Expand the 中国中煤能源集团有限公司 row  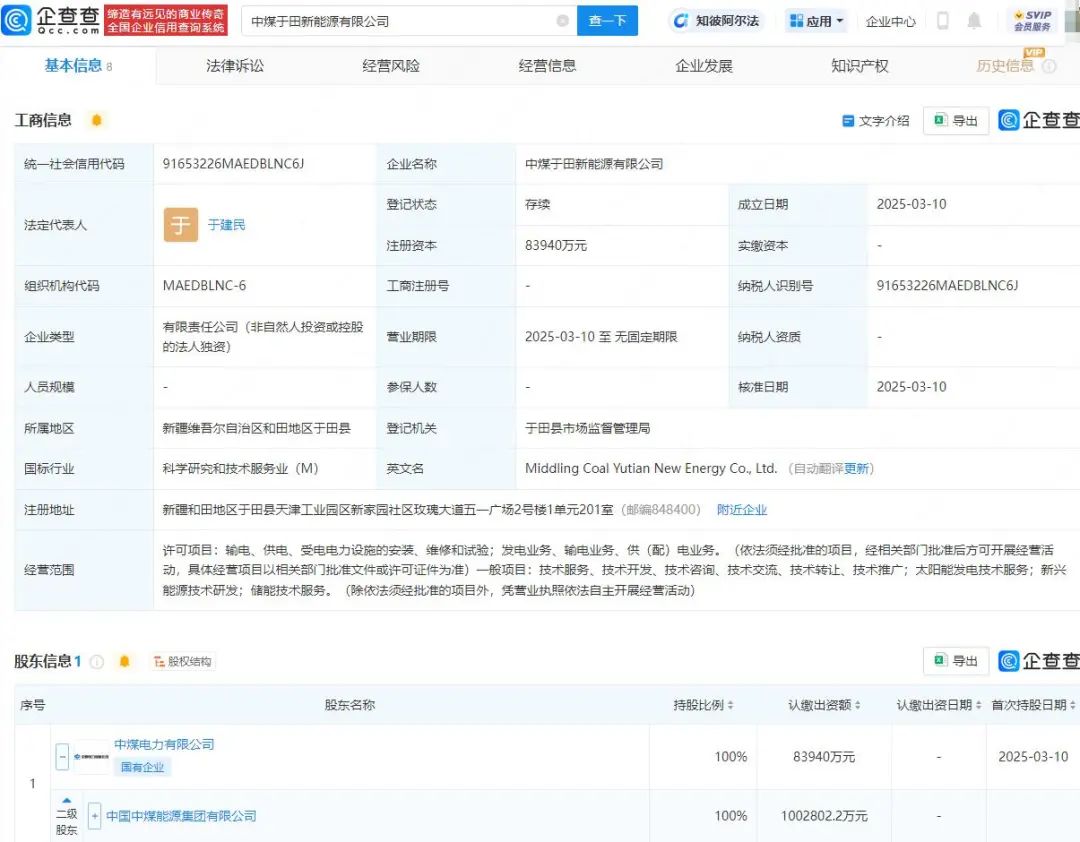95,816
